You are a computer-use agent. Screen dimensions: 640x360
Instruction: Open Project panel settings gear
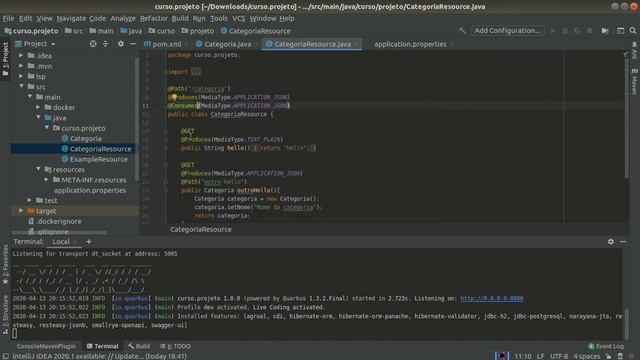click(x=120, y=44)
